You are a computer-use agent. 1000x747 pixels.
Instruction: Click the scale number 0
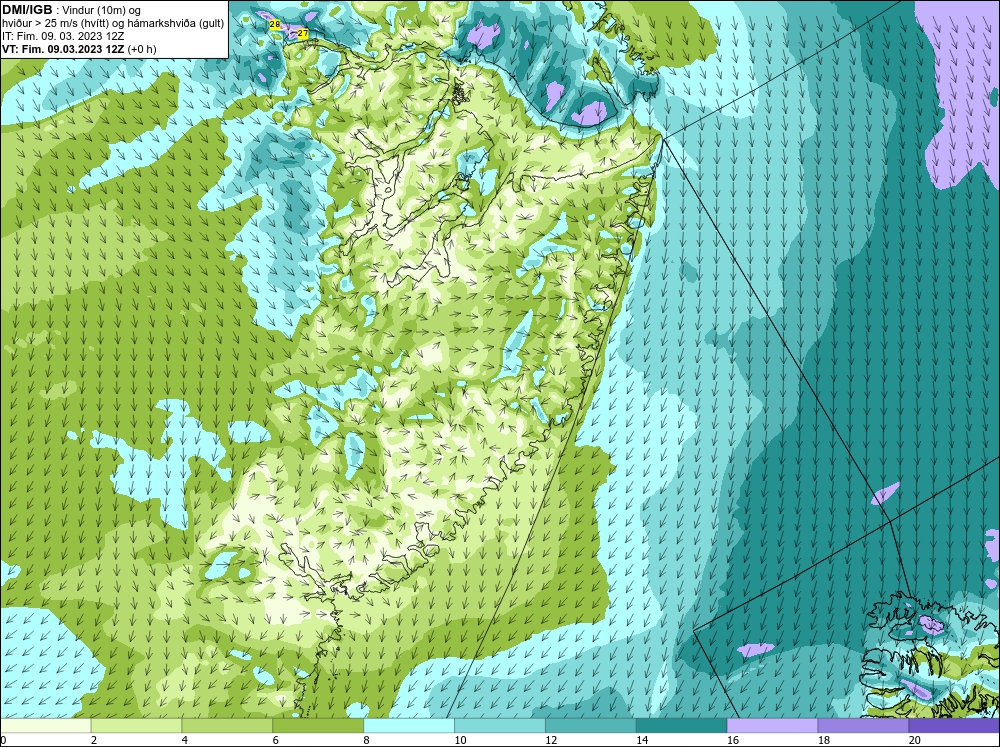3,741
